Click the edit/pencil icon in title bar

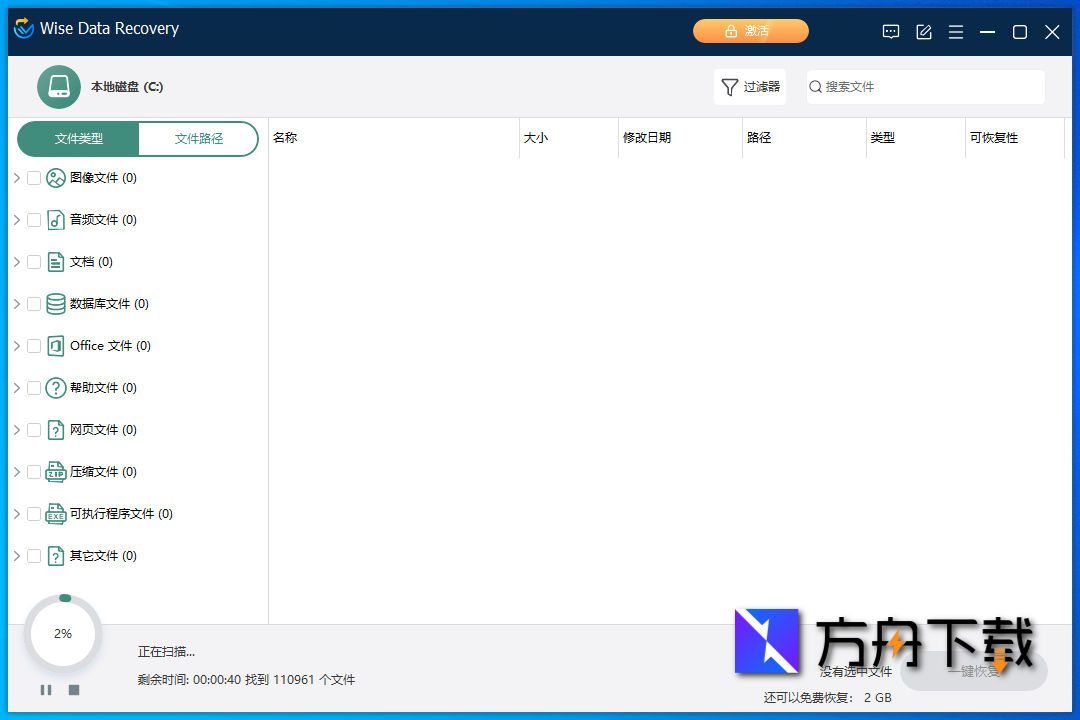click(923, 31)
